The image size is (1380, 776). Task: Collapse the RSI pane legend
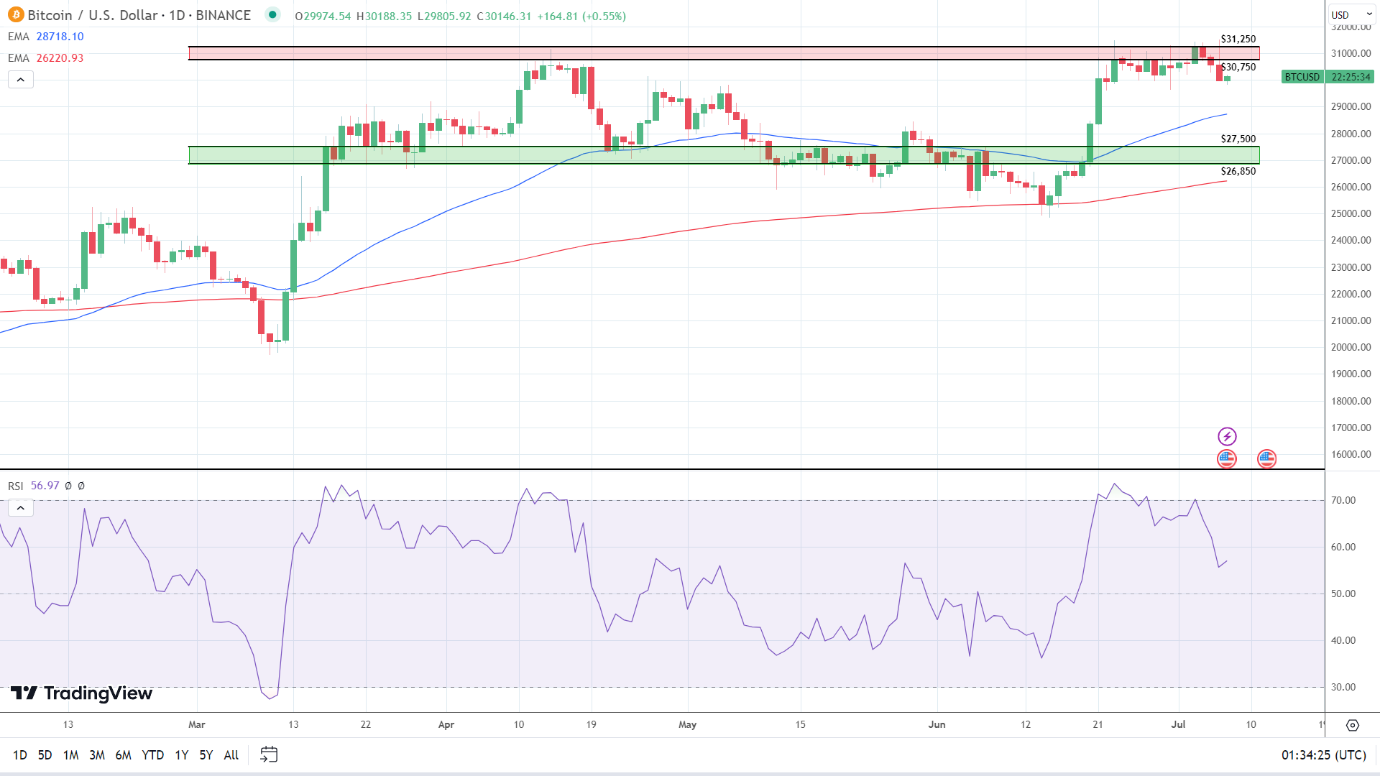click(x=20, y=508)
